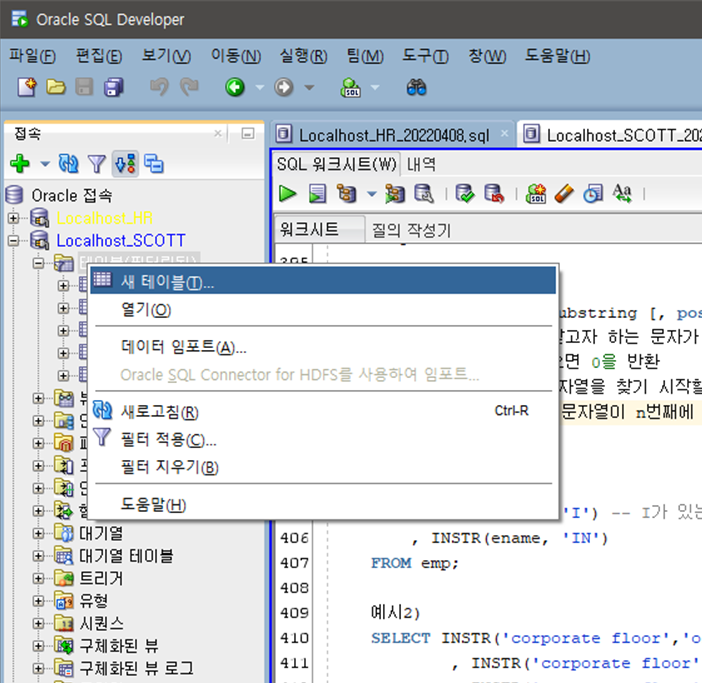
Task: Open the SQL Worksheet icon in main toolbar
Action: [x=351, y=87]
